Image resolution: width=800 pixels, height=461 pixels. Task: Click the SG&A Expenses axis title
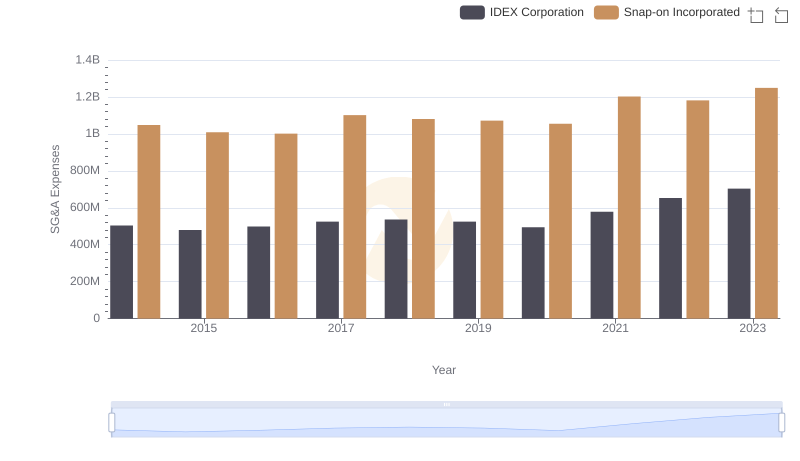click(55, 189)
